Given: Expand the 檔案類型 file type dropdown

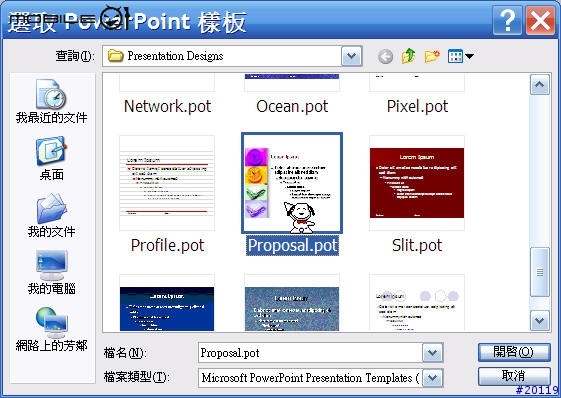Looking at the screenshot, I should [432, 378].
